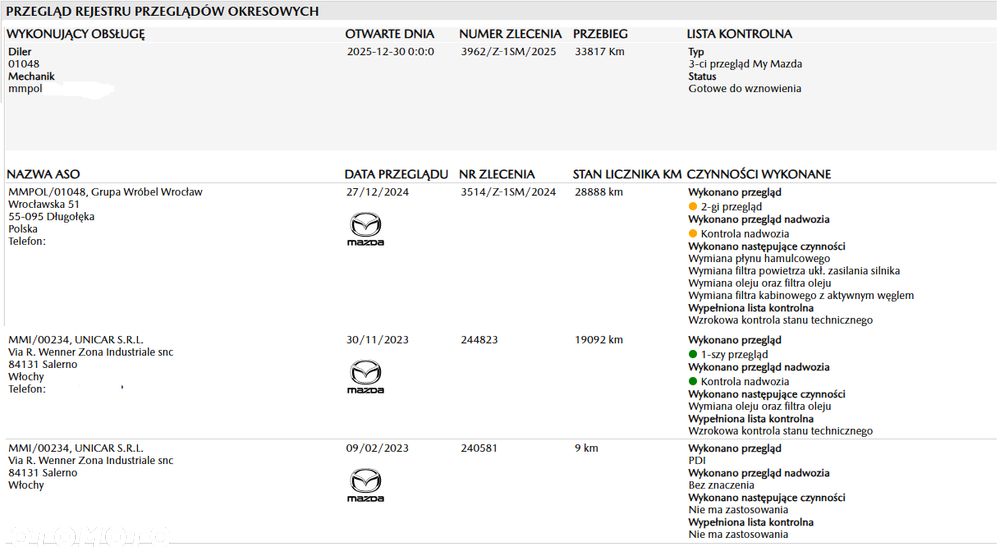This screenshot has height=557, width=1000.
Task: Click the column header NR ZLECENIA
Action: 497,174
